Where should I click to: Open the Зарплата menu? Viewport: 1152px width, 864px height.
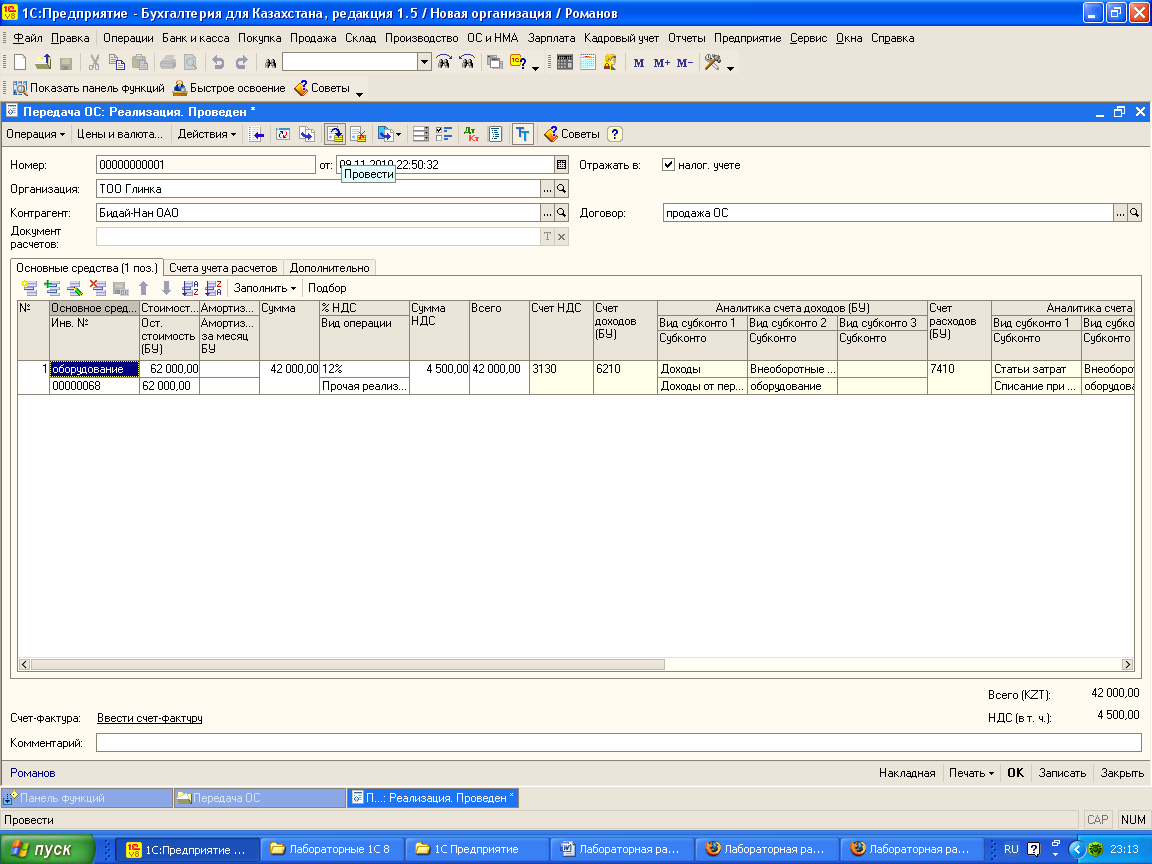(551, 38)
